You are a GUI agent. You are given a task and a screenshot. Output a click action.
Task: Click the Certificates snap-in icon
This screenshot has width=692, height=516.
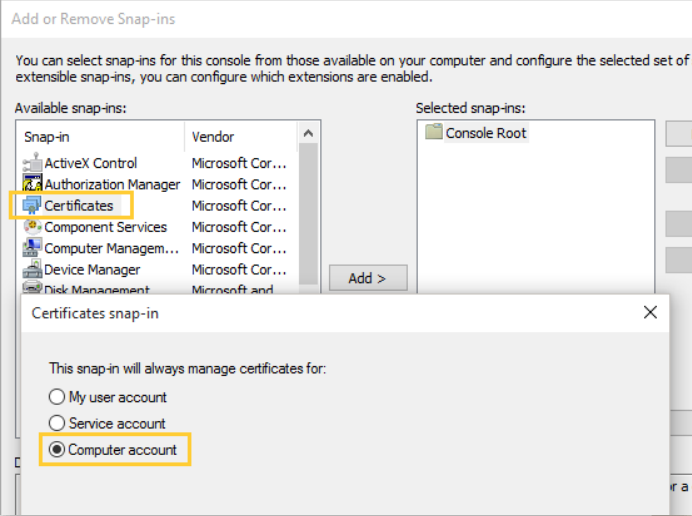[x=31, y=206]
